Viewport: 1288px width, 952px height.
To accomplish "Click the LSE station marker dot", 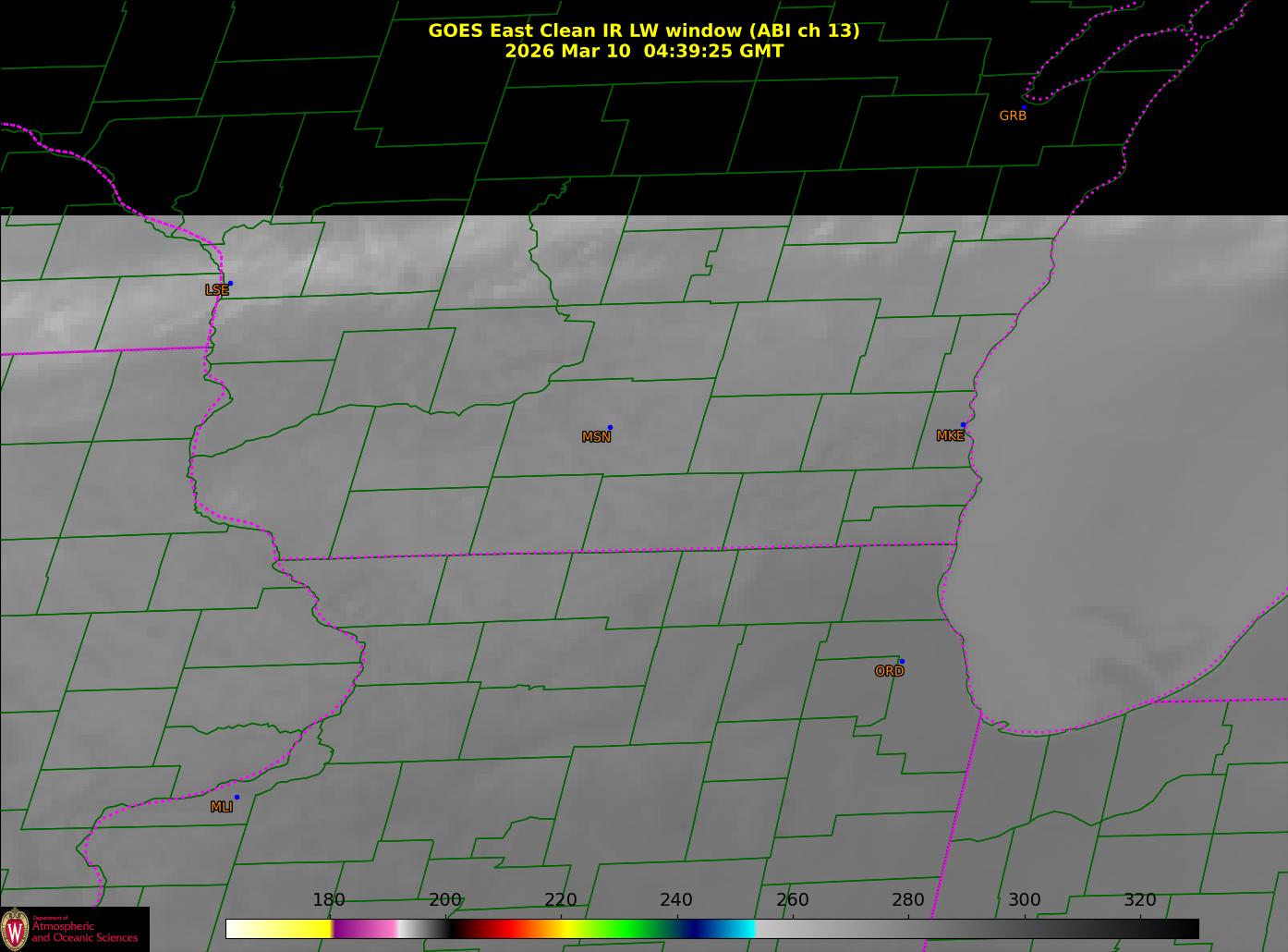I will tap(230, 283).
